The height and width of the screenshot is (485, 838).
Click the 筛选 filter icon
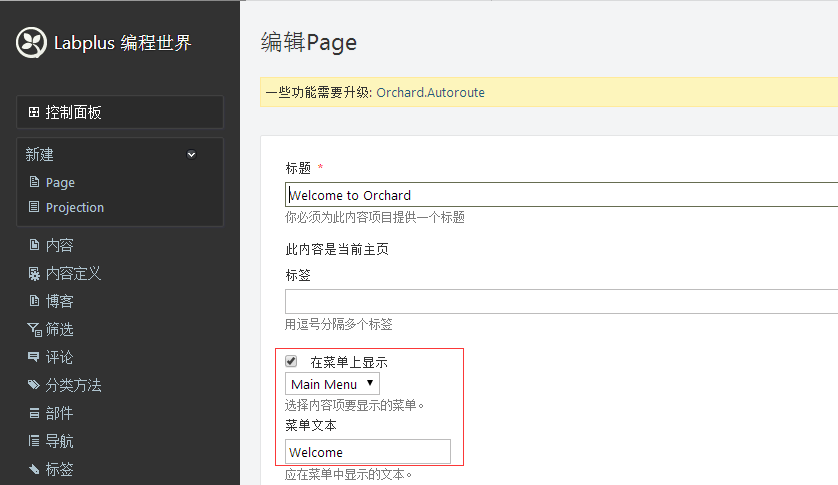(34, 329)
